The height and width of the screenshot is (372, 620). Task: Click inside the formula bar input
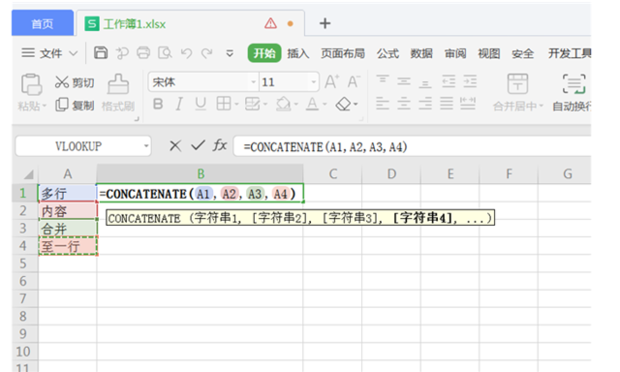click(412, 147)
